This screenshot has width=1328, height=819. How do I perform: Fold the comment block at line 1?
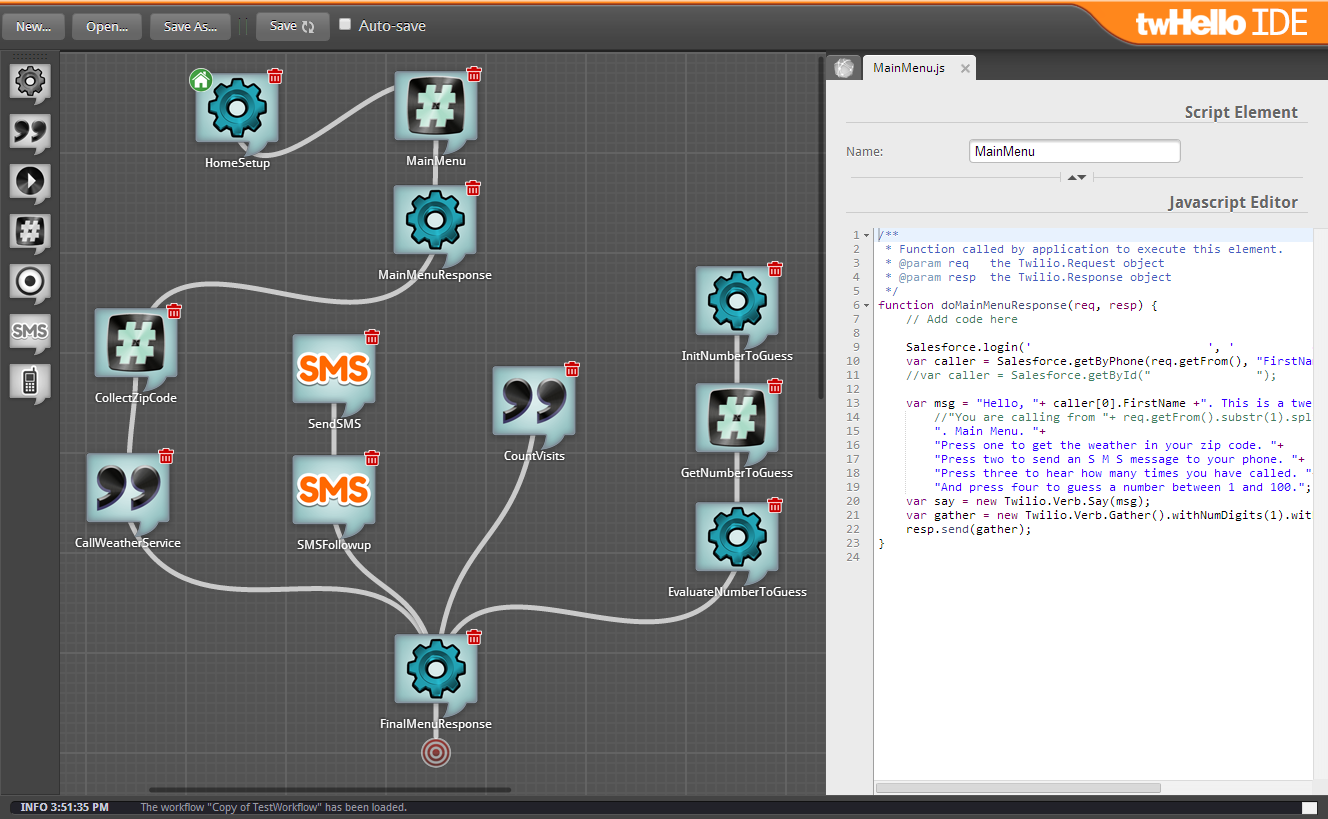coord(867,235)
